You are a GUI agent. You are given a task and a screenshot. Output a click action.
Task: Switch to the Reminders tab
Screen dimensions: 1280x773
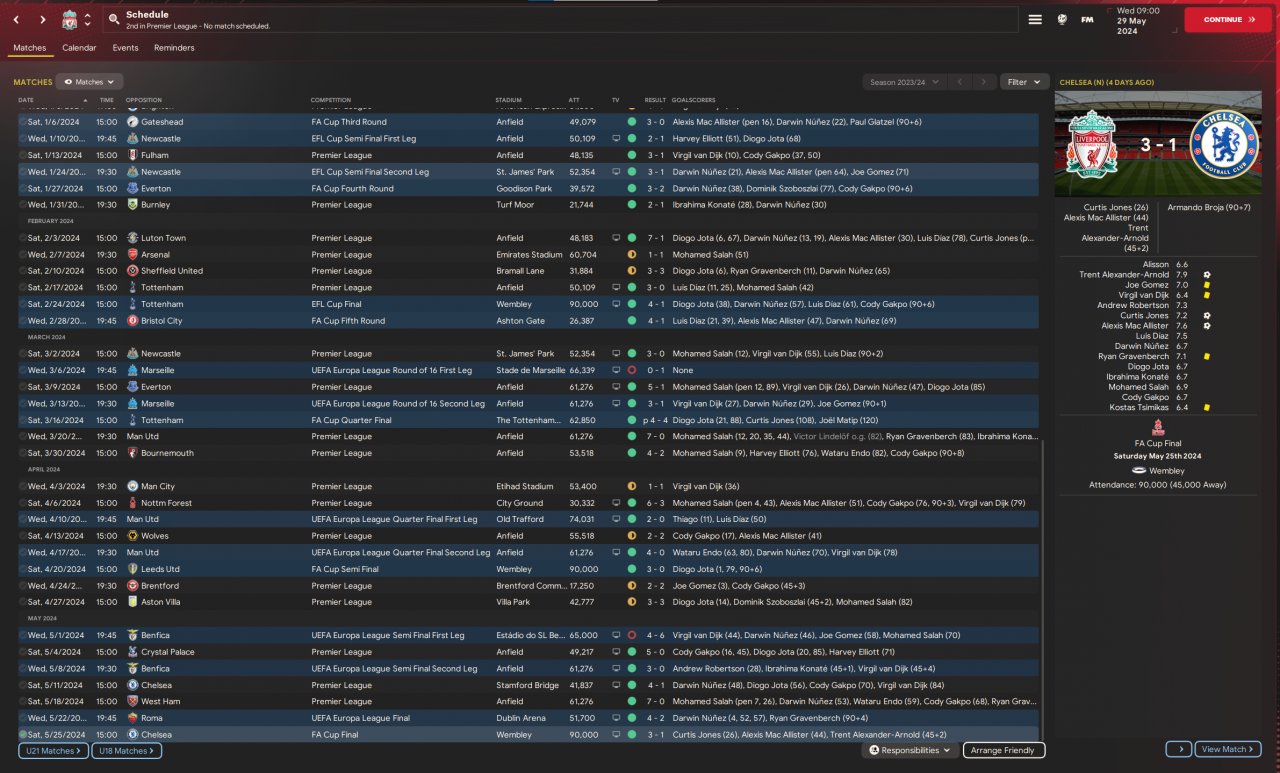point(174,48)
